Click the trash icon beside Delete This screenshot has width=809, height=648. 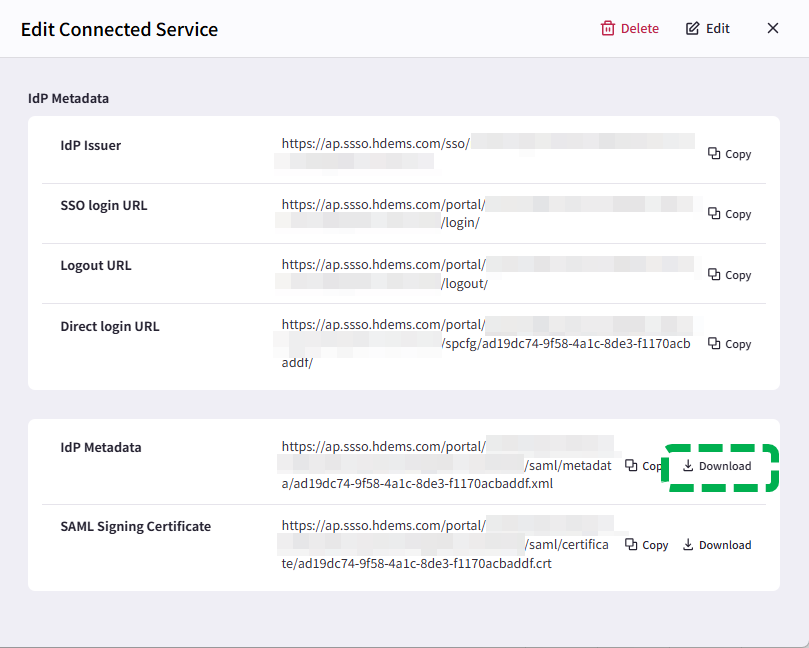pos(606,28)
